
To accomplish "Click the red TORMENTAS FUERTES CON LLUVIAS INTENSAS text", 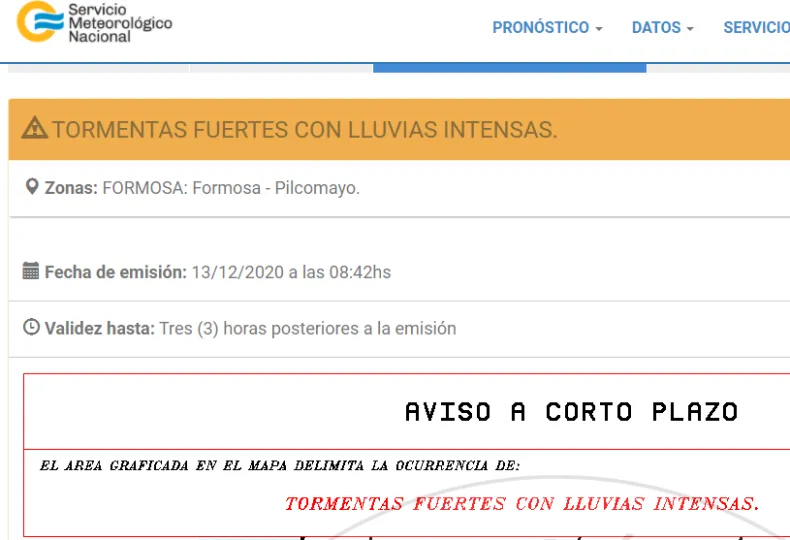I will 522,503.
